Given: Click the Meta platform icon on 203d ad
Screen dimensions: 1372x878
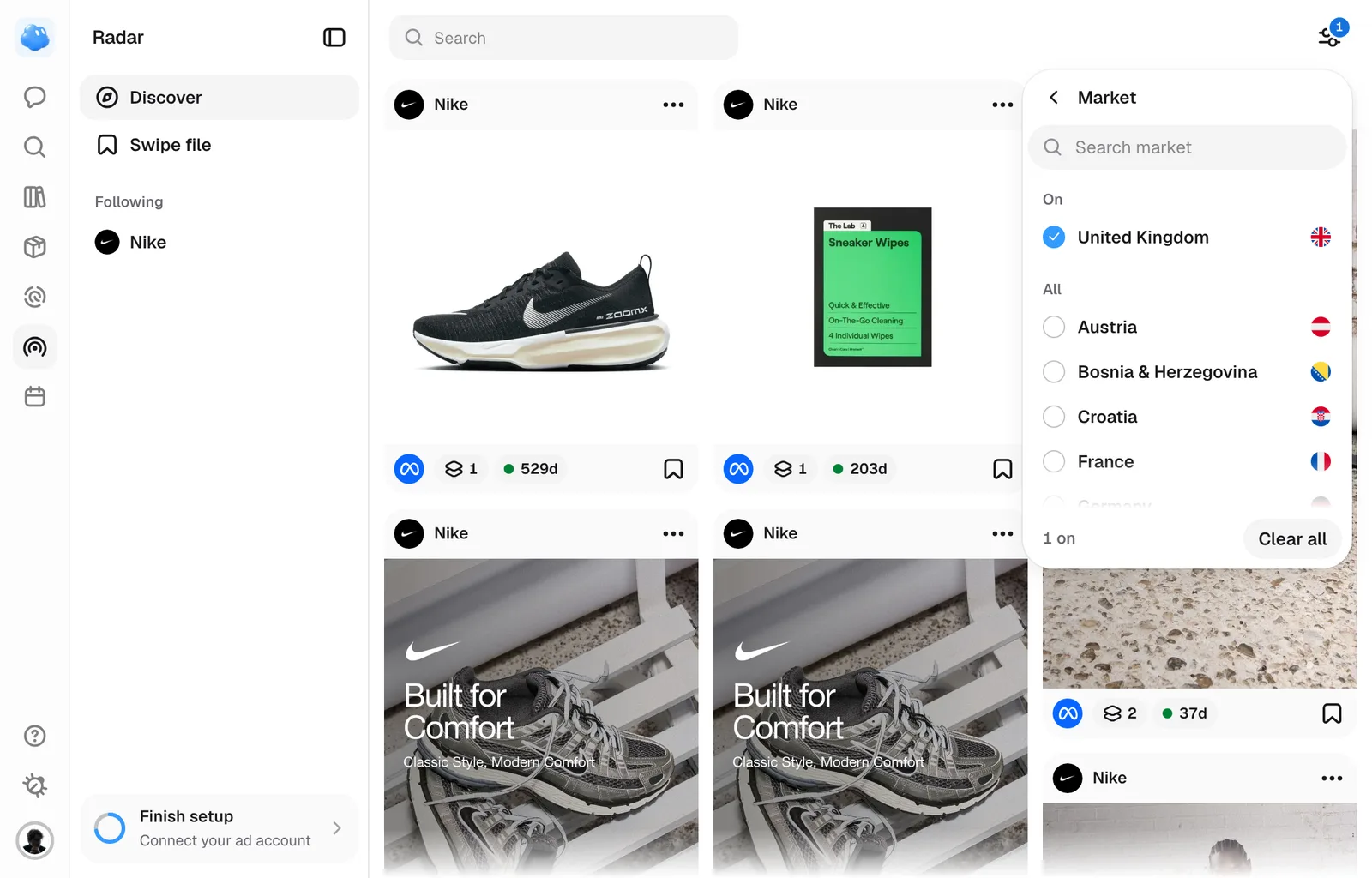Looking at the screenshot, I should pos(738,469).
